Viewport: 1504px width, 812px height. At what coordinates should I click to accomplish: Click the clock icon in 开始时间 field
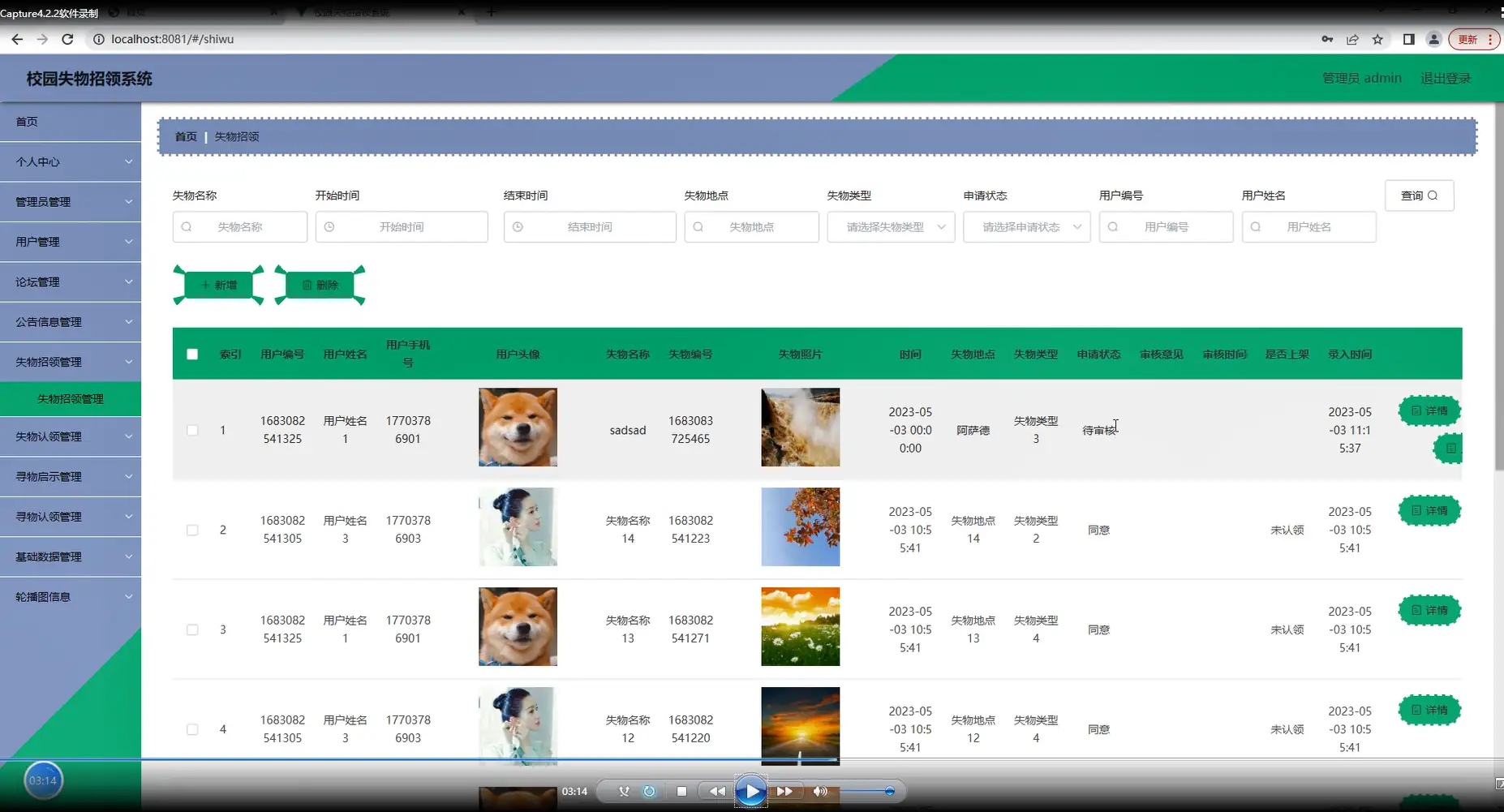pos(330,227)
